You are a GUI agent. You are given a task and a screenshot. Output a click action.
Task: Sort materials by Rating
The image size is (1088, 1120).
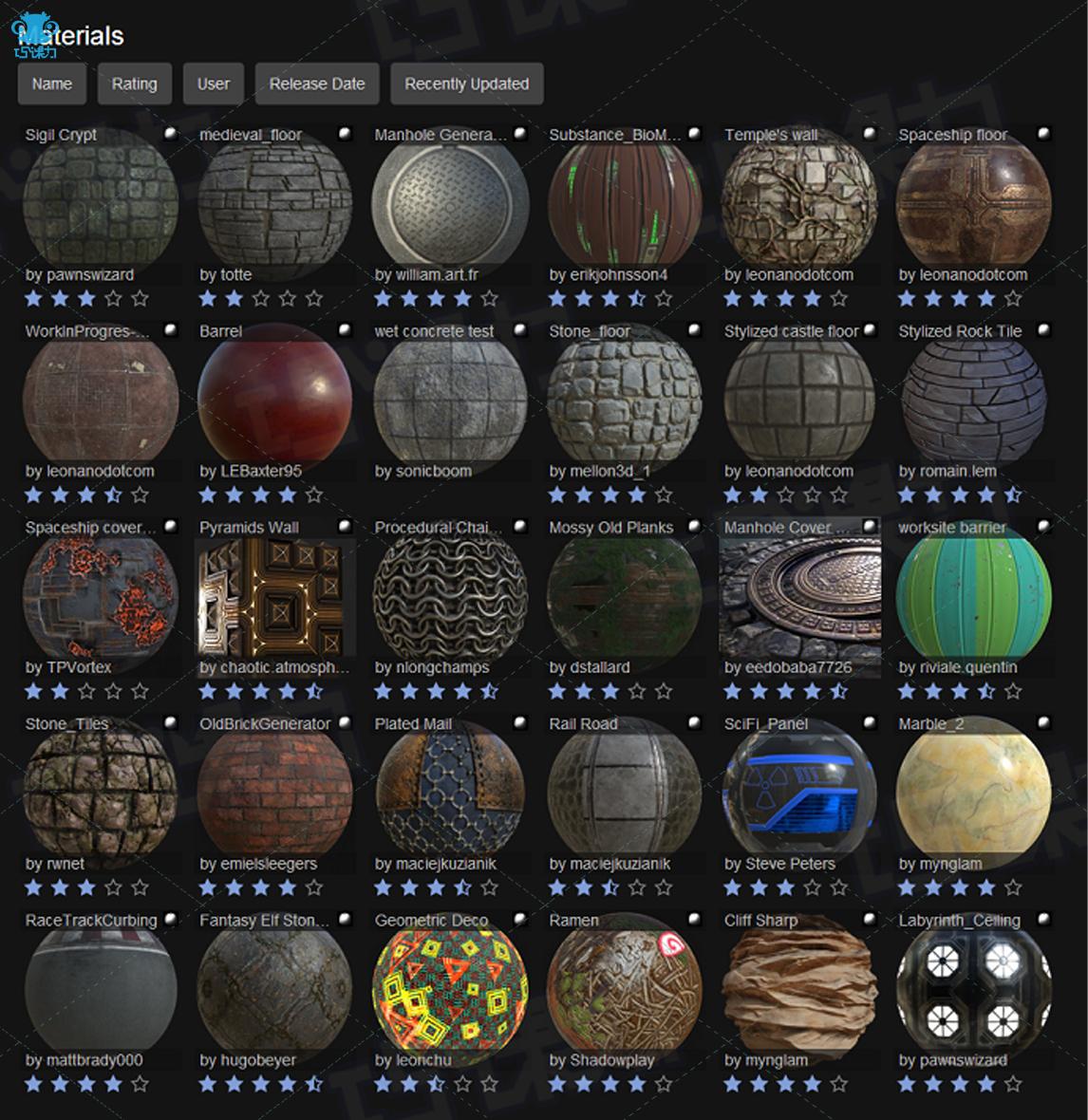tap(134, 84)
